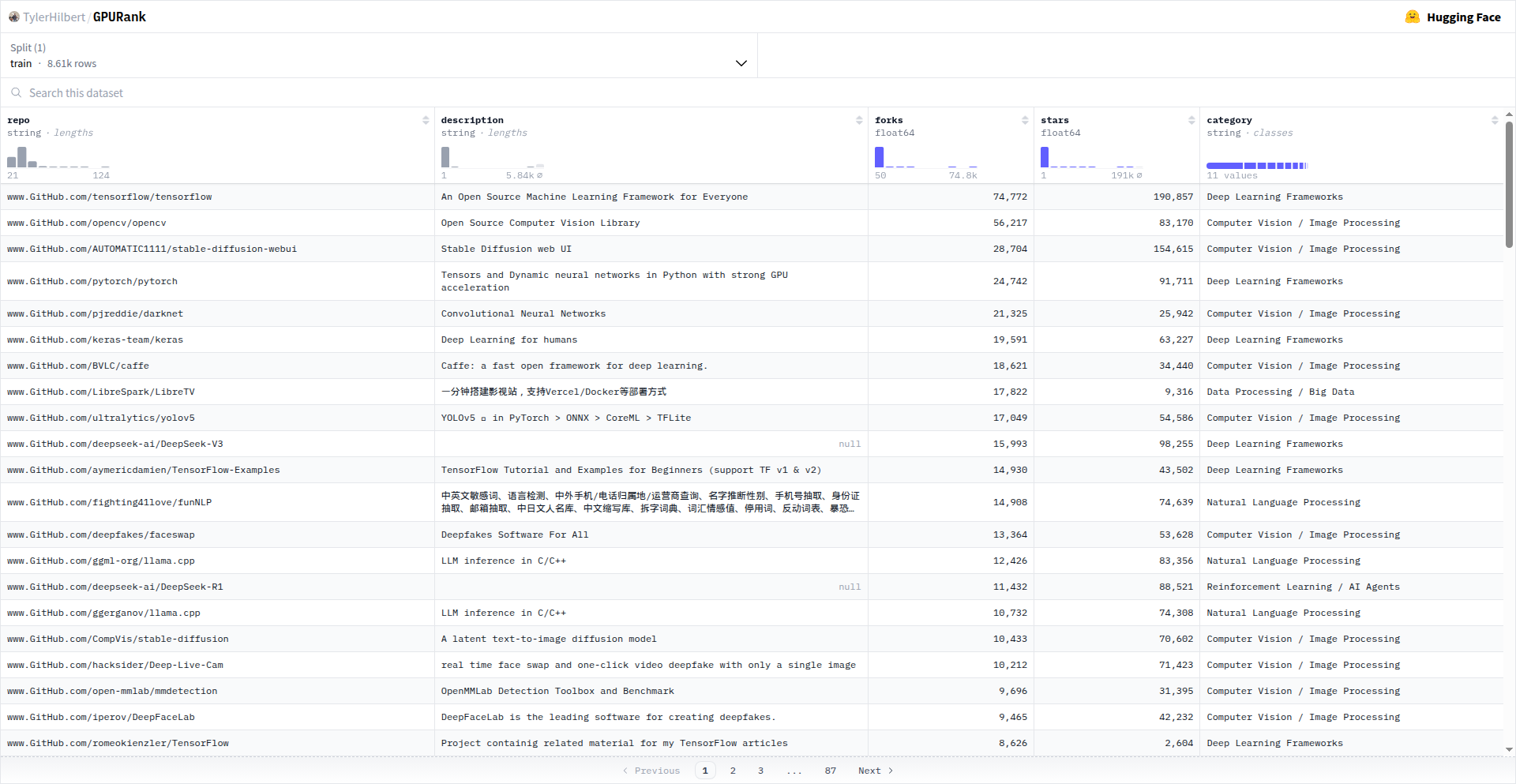Image resolution: width=1516 pixels, height=784 pixels.
Task: Sort by the repo column
Action: (426, 120)
